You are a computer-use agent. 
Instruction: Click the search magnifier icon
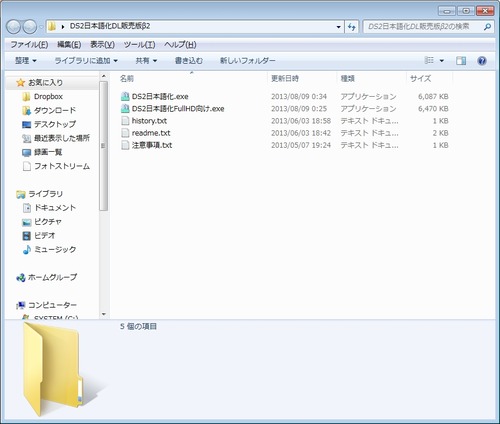[487, 27]
